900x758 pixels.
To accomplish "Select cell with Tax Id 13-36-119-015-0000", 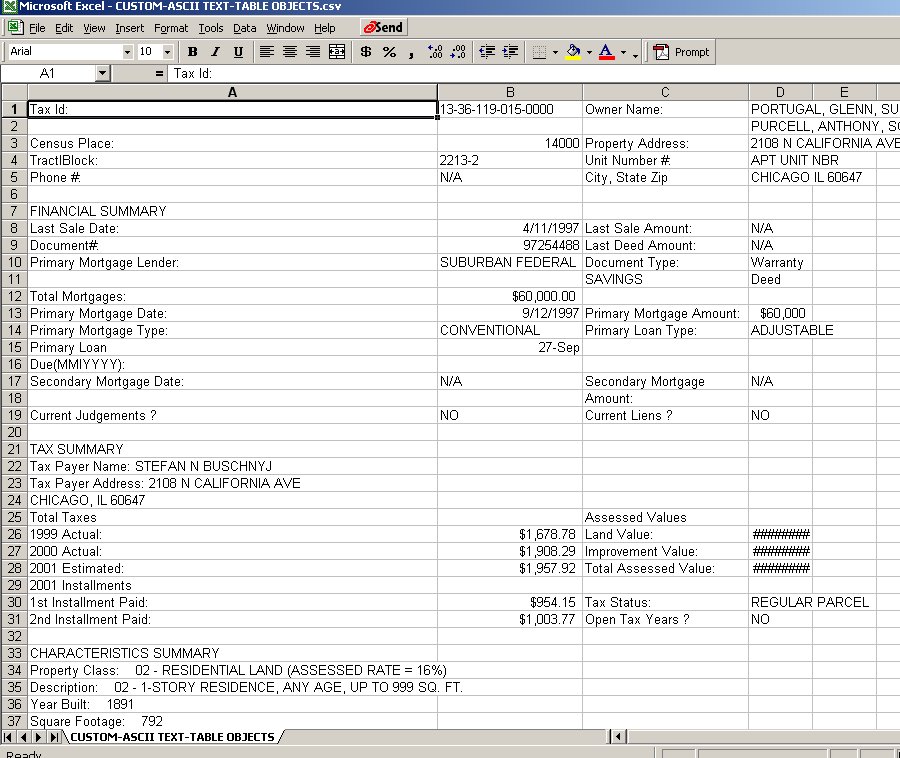I will [510, 110].
